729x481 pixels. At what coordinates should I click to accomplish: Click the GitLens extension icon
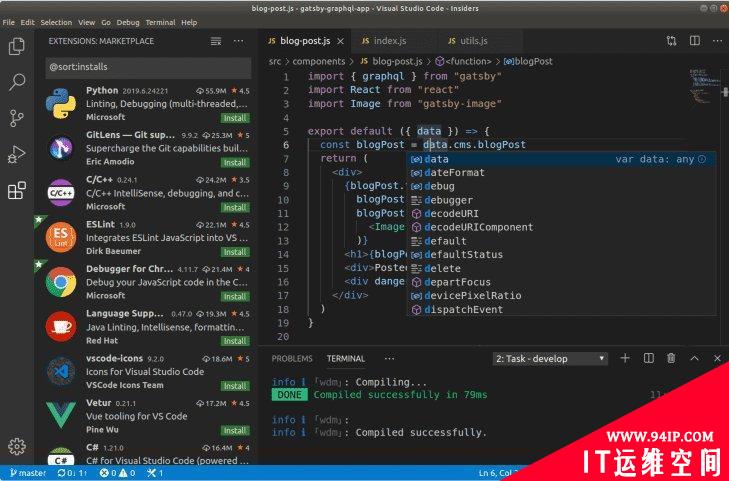click(x=61, y=148)
